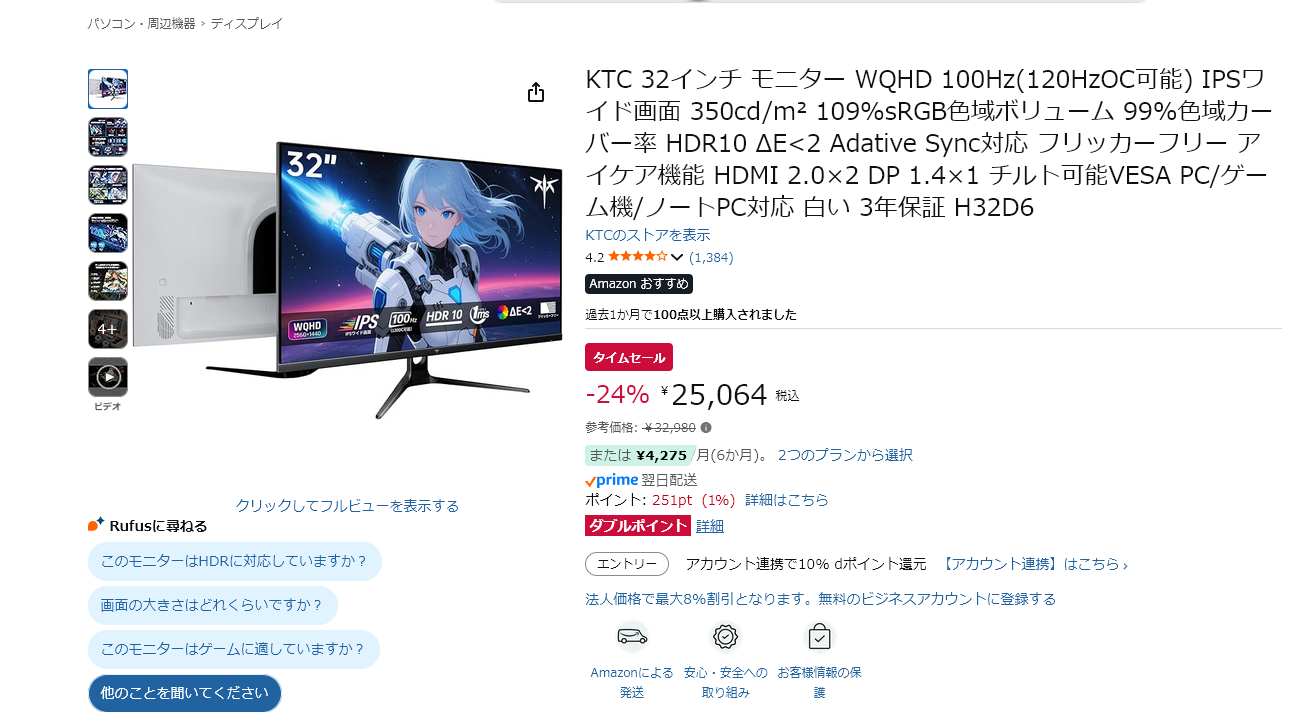Screen dimensions: 1297x712
Task: Click the security badge icon
Action: 725,636
